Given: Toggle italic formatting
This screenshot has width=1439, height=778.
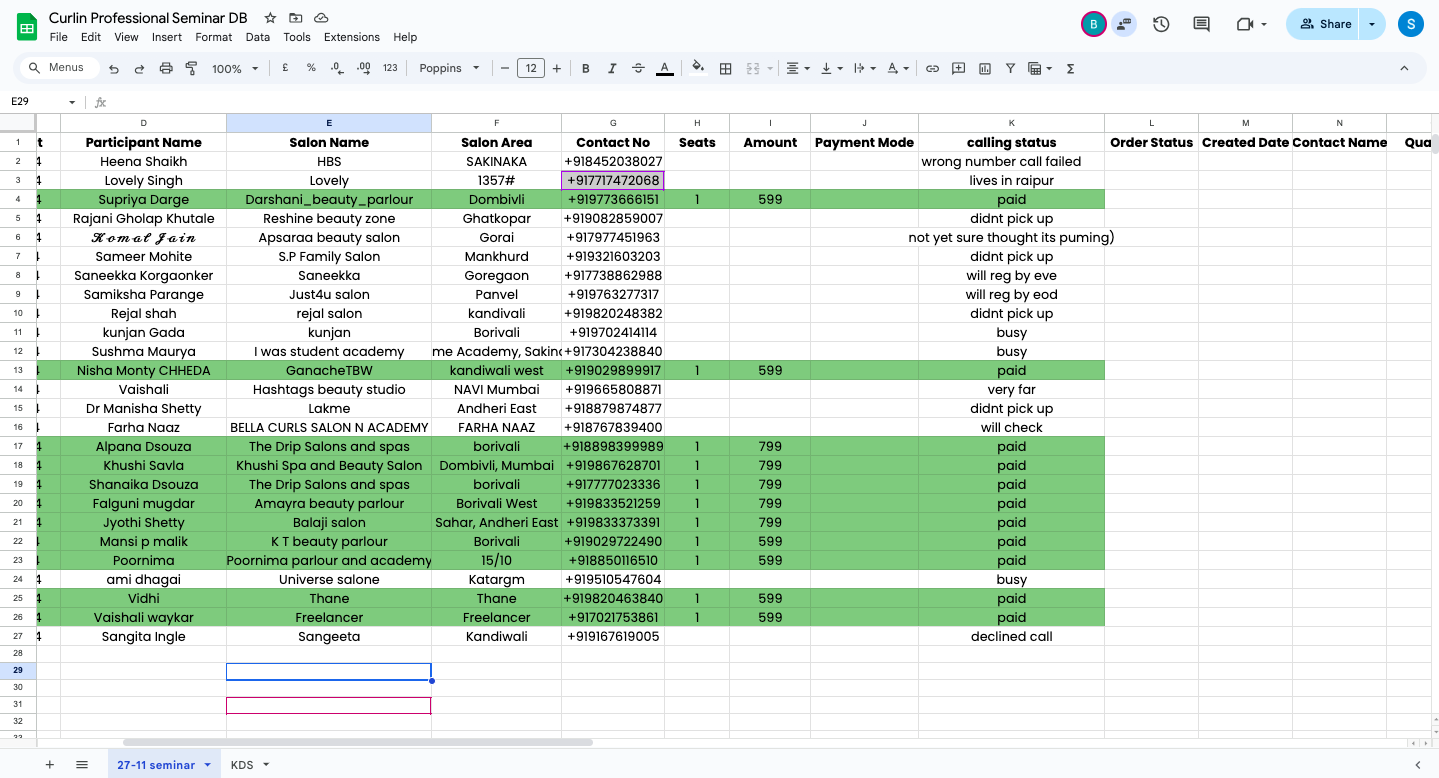Looking at the screenshot, I should (612, 69).
